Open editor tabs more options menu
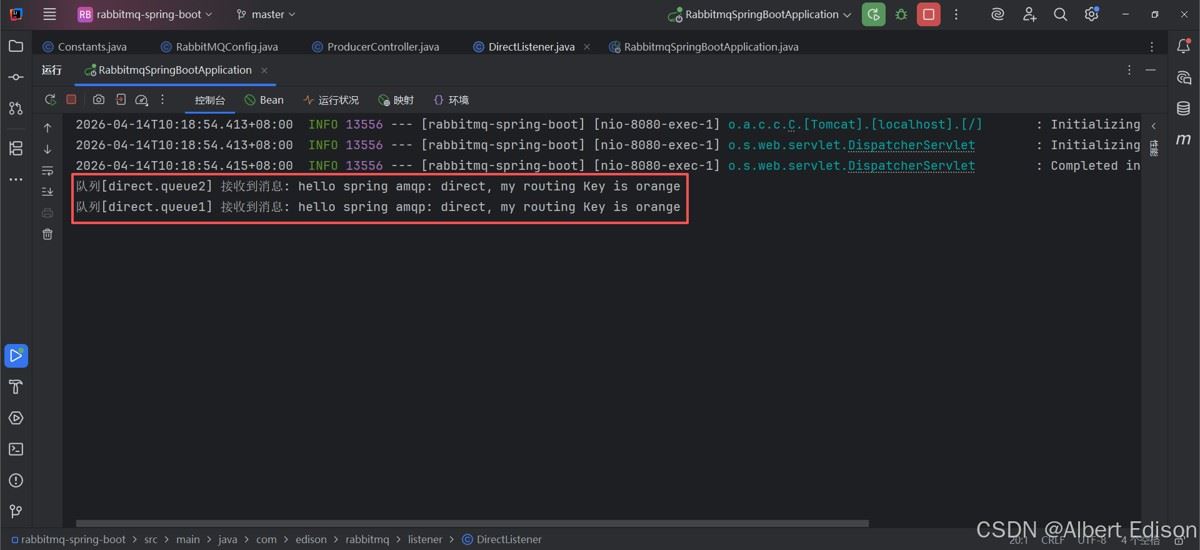The width and height of the screenshot is (1200, 550). [1153, 47]
